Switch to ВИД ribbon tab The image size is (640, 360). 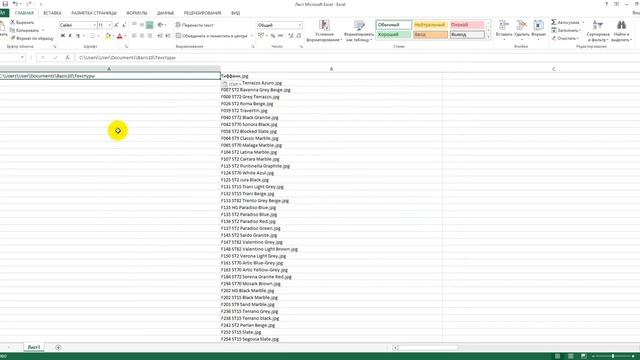coord(236,13)
